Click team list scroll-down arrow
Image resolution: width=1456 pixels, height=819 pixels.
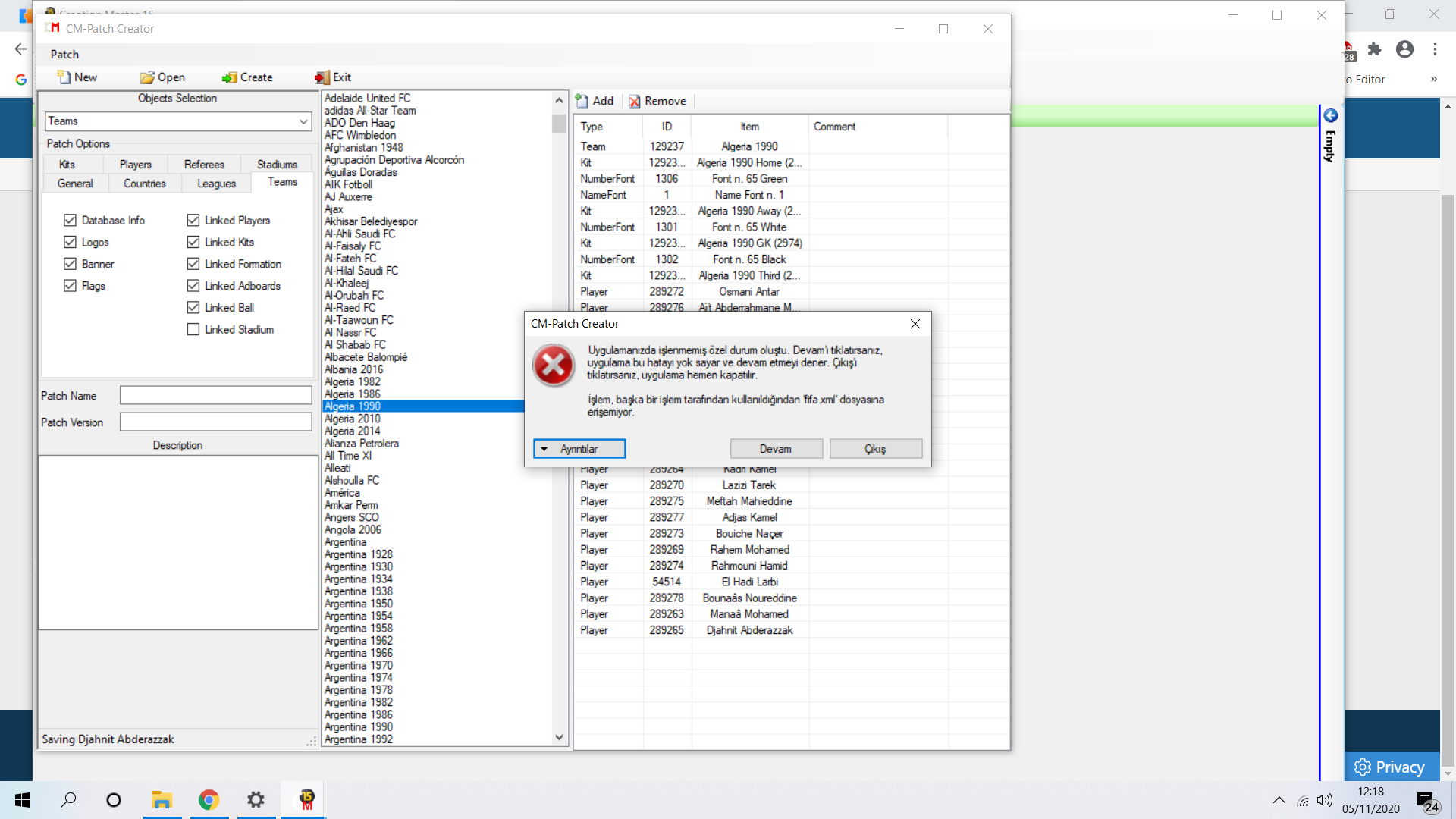coord(559,737)
